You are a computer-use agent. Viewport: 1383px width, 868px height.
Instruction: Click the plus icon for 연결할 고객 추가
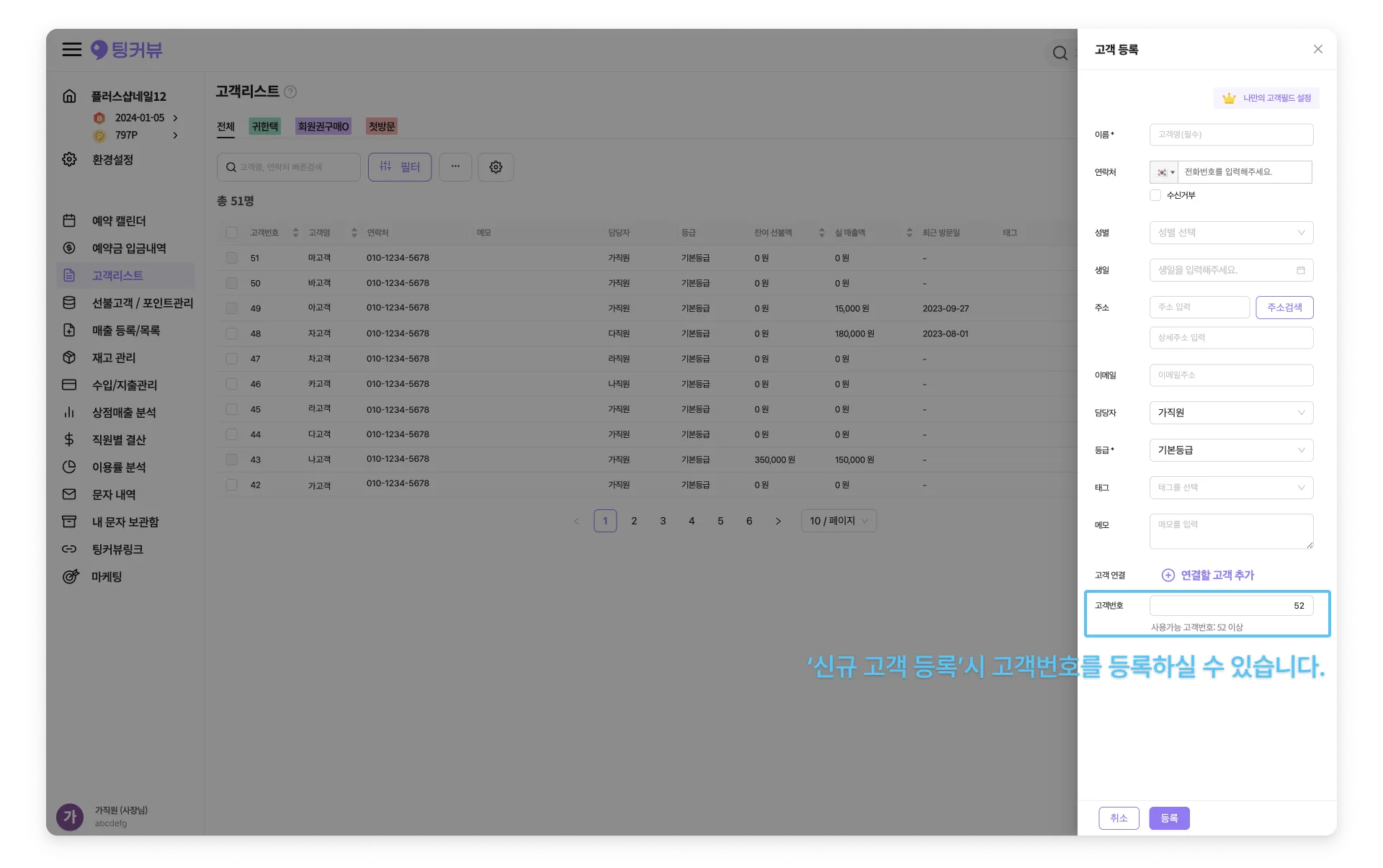click(1168, 576)
